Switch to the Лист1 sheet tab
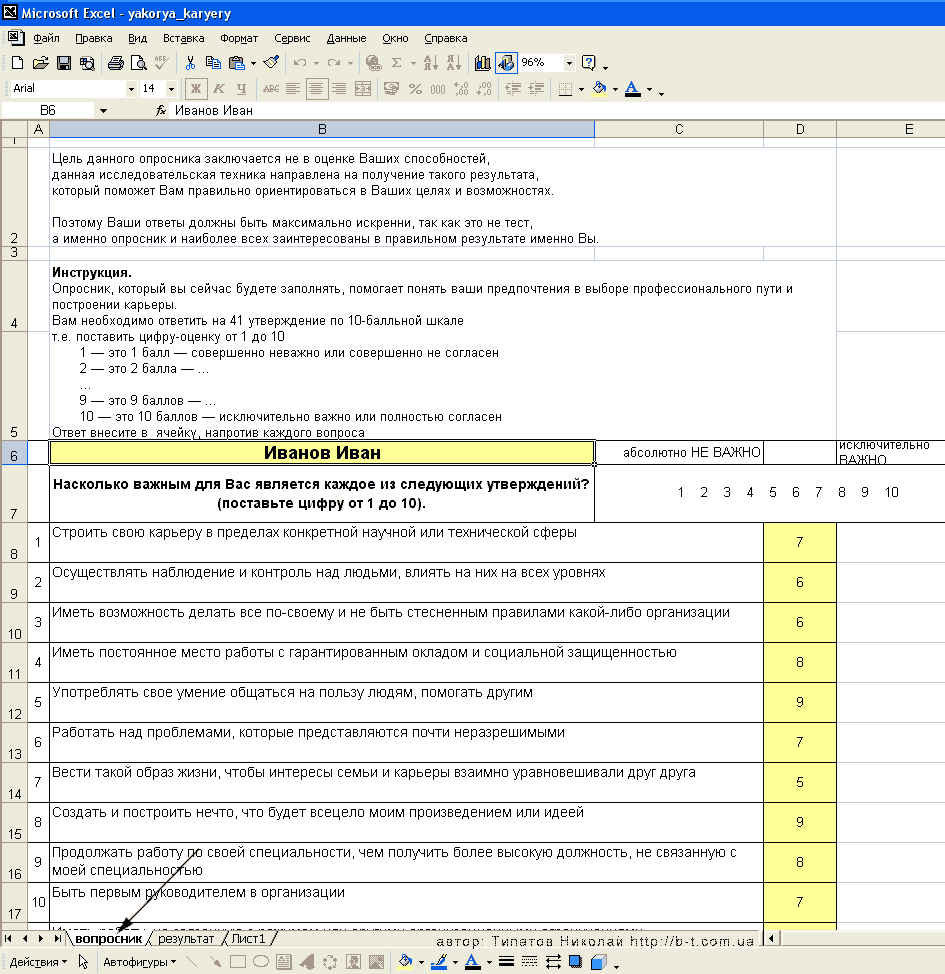Viewport: 945px width, 974px height. pyautogui.click(x=249, y=939)
